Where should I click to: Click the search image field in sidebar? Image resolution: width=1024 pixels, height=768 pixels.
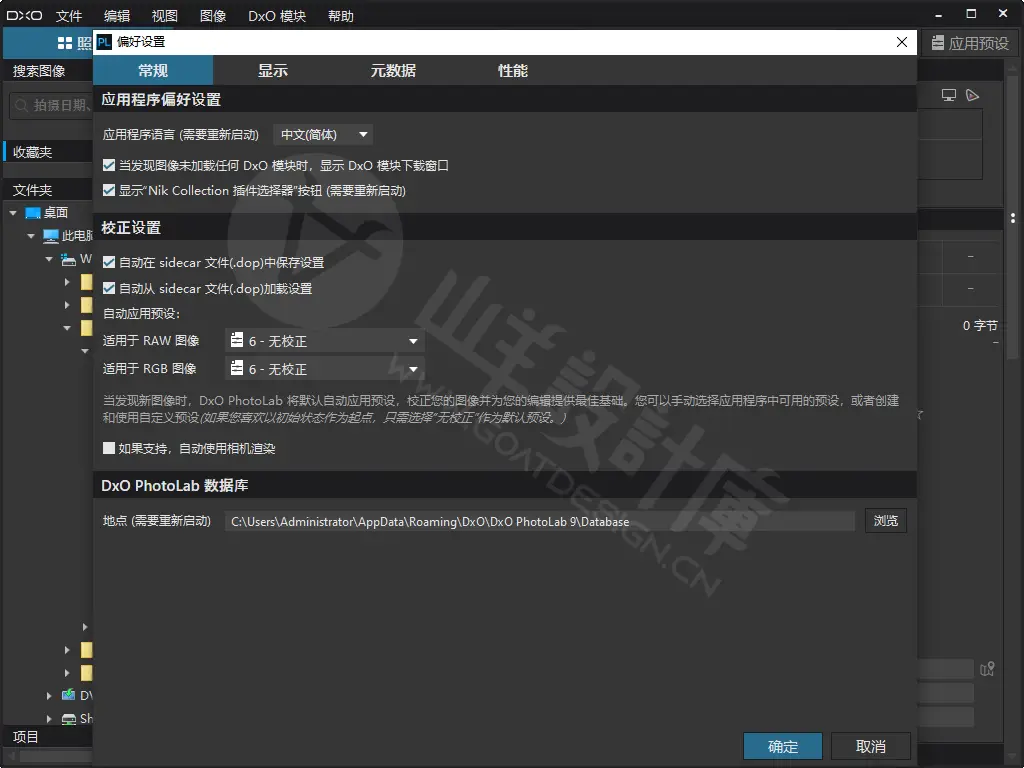[51, 105]
